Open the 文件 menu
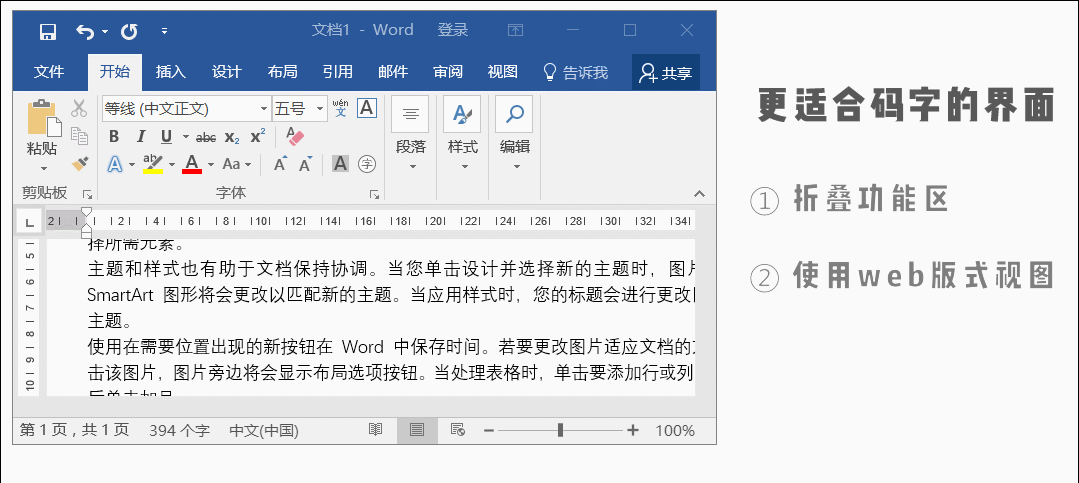This screenshot has height=483, width=1079. coord(49,72)
